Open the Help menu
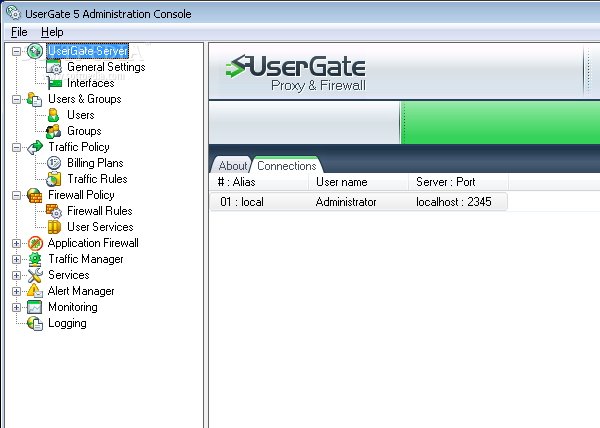600x428 pixels. click(52, 32)
